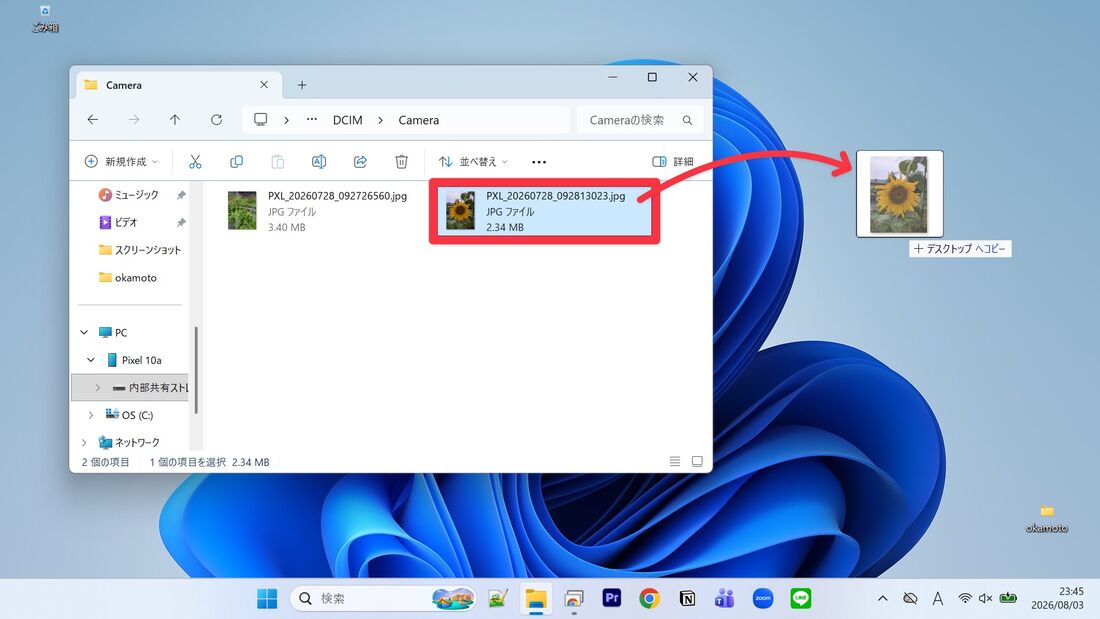Expand the ネットワーク tree node
Viewport: 1100px width, 619px height.
click(x=84, y=442)
